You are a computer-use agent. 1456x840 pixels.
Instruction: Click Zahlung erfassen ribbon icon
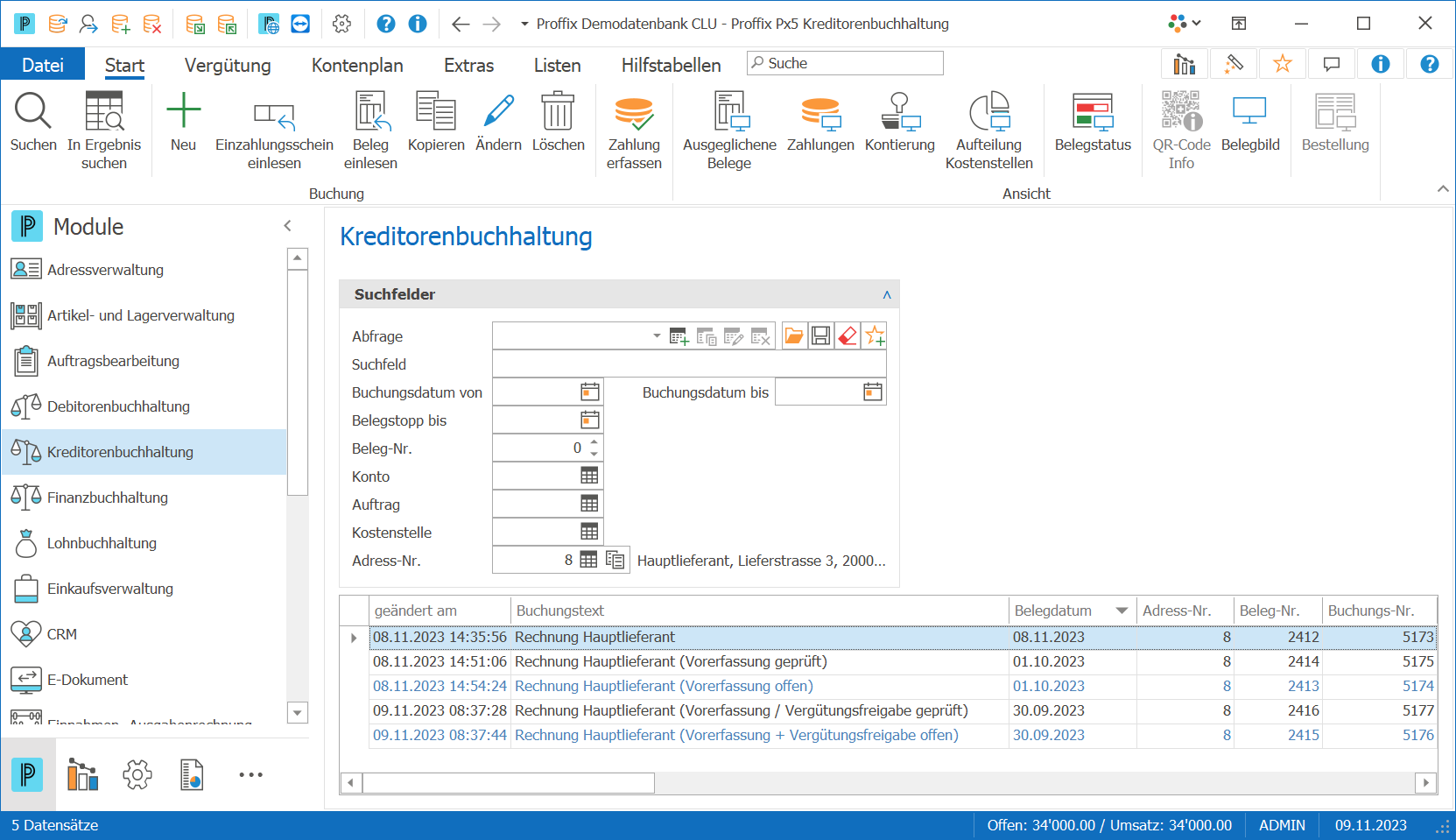(634, 113)
